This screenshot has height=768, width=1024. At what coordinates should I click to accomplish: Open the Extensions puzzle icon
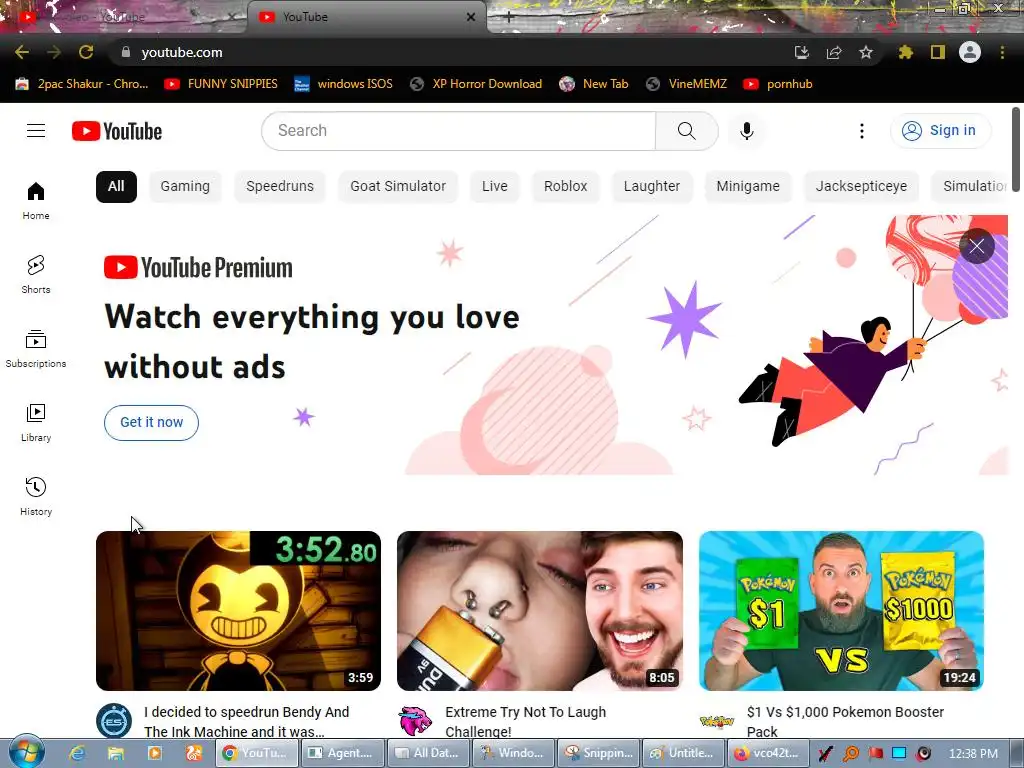905,52
